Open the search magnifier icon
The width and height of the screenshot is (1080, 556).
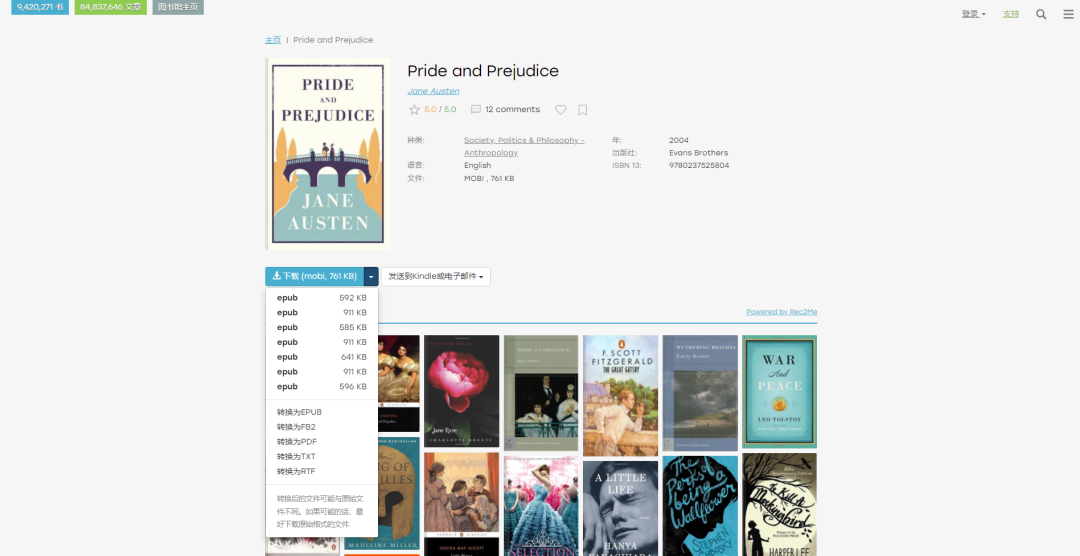coord(1041,14)
